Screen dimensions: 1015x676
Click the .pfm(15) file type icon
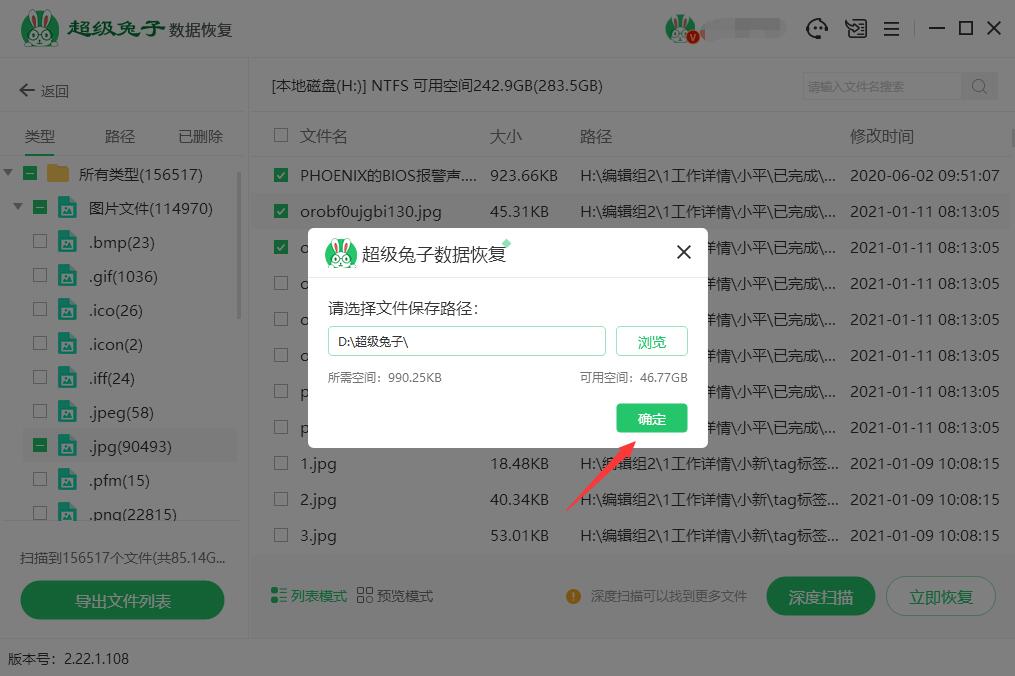[x=67, y=480]
